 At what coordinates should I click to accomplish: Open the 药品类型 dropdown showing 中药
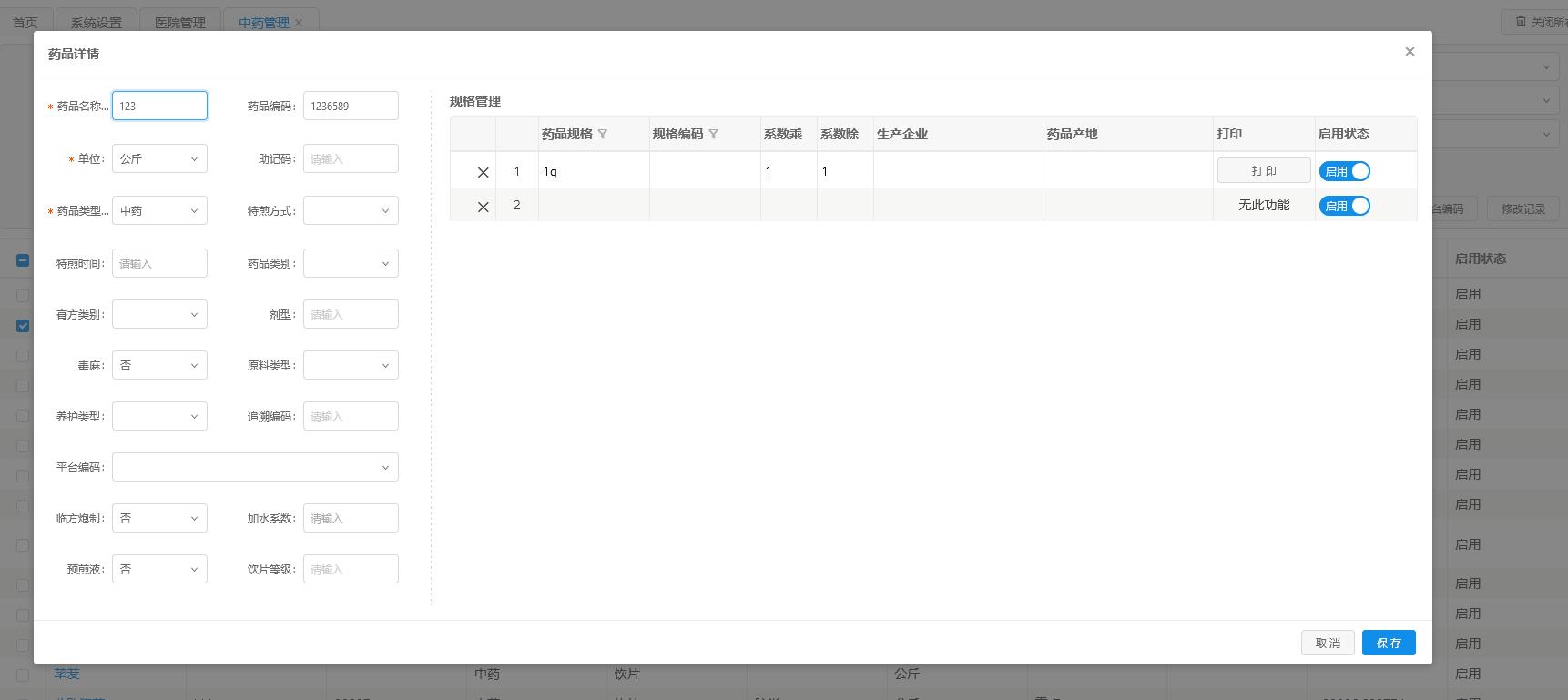(x=159, y=210)
